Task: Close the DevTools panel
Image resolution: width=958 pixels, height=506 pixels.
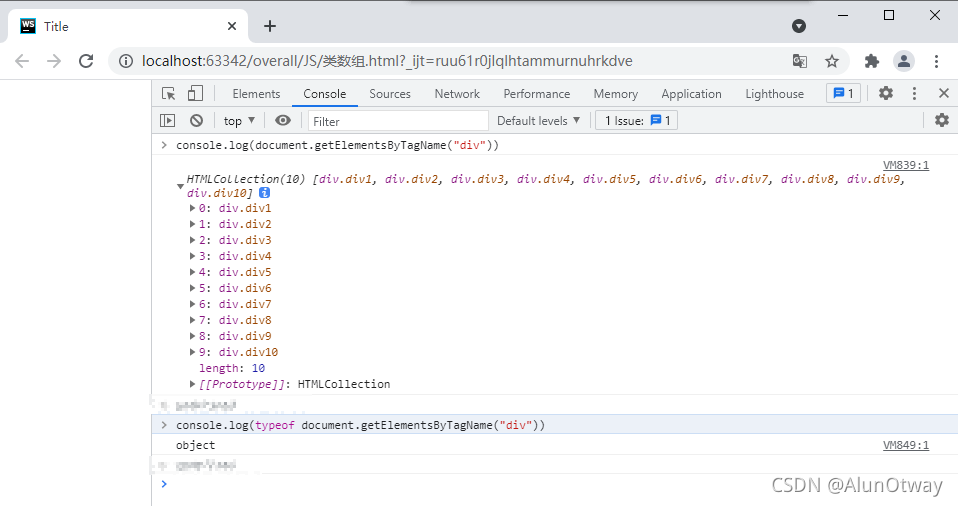Action: coord(944,93)
